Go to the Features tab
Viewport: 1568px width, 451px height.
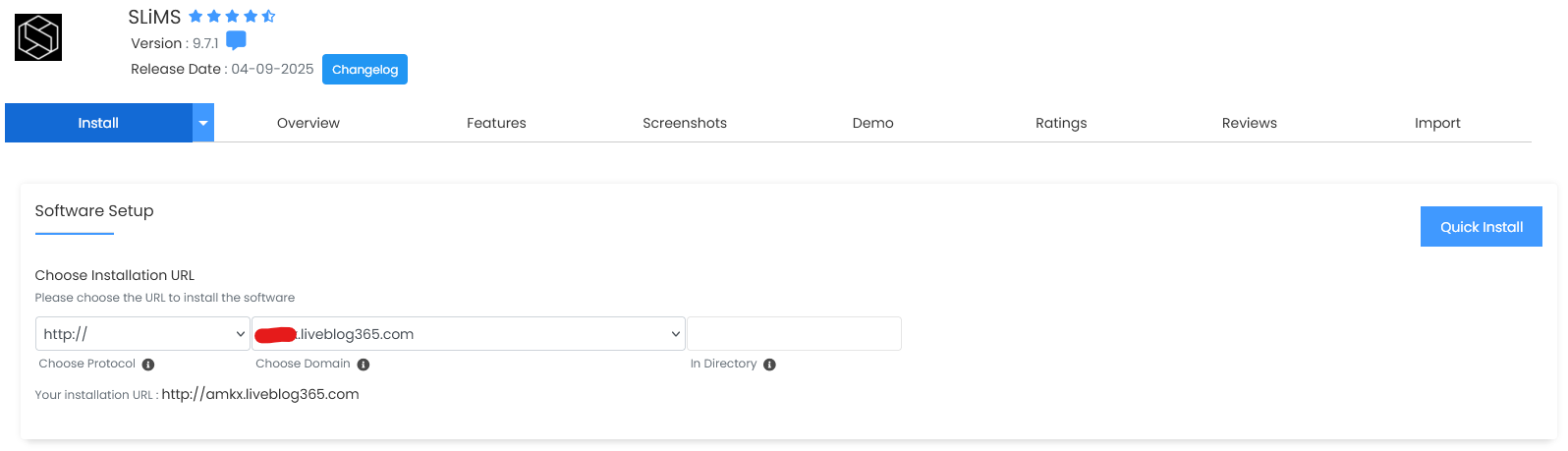496,123
